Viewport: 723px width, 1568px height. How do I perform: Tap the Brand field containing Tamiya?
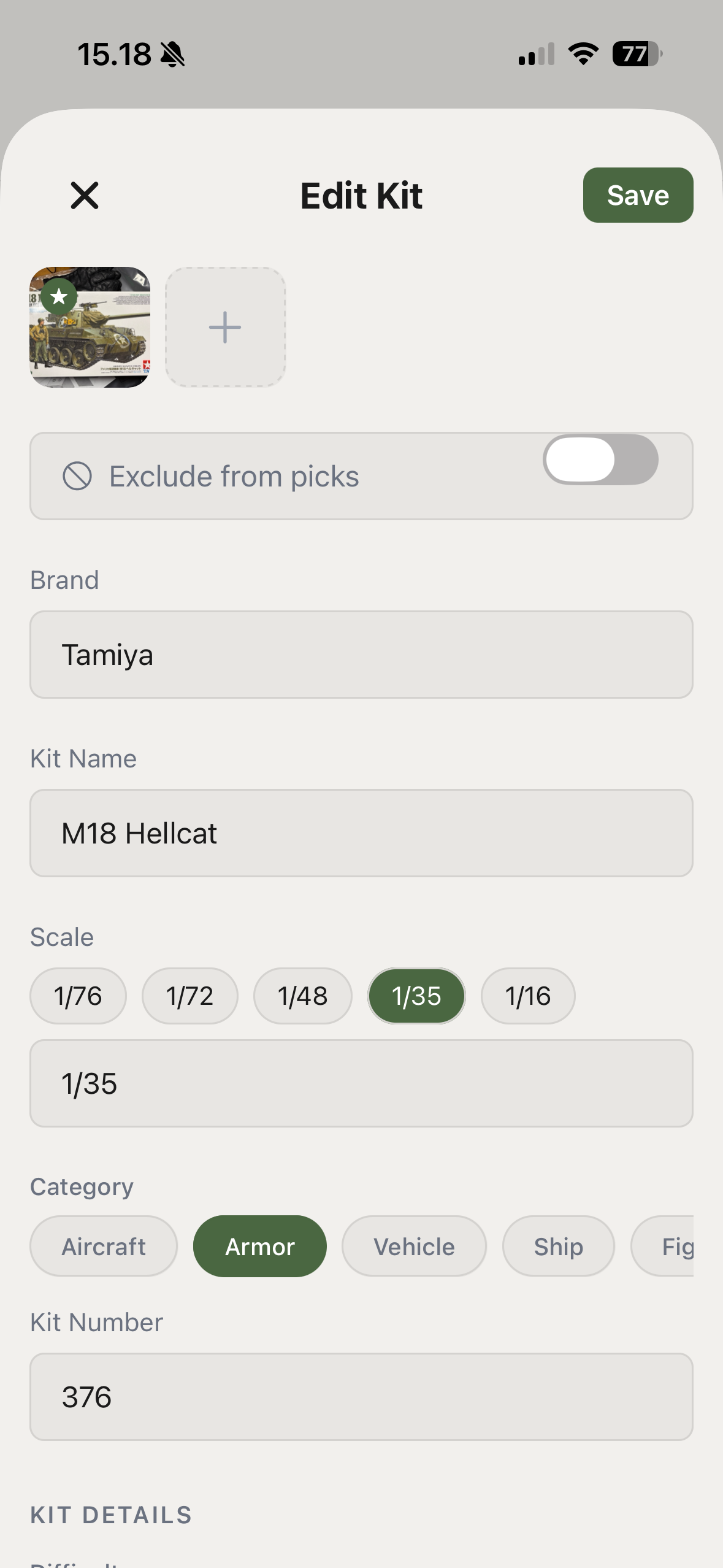coord(361,654)
